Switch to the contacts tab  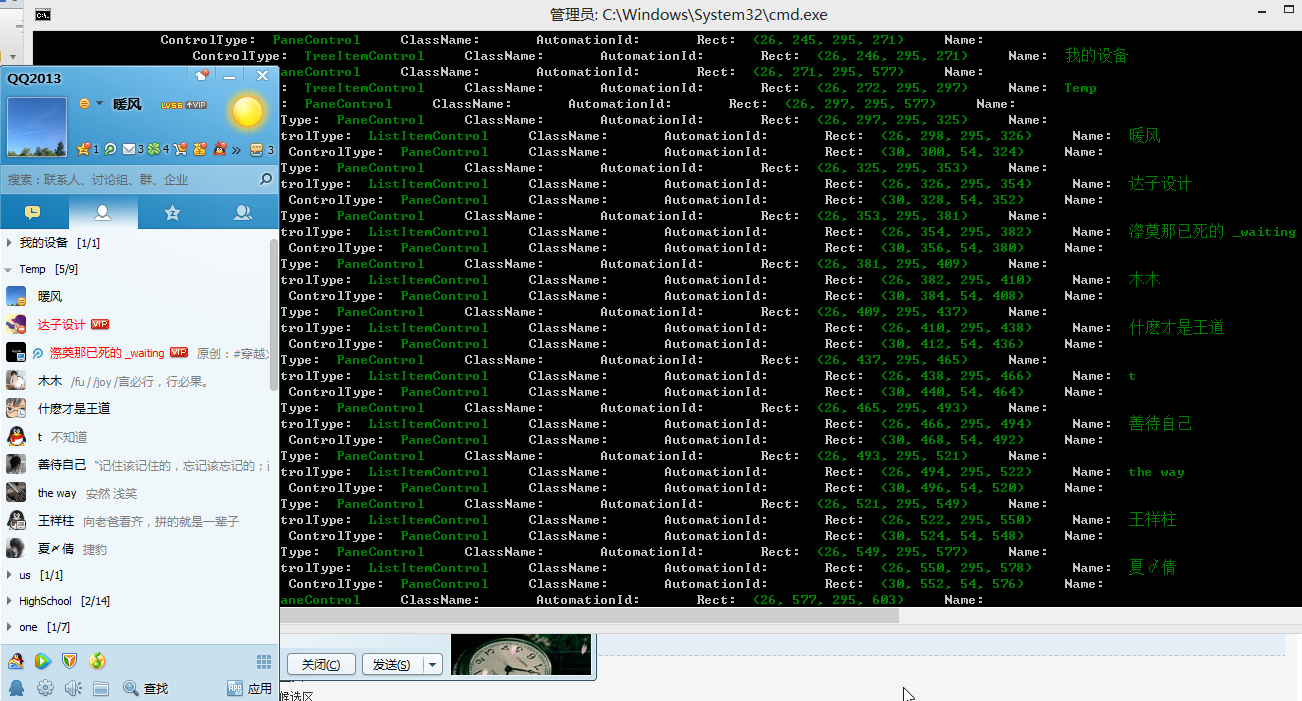pyautogui.click(x=103, y=213)
